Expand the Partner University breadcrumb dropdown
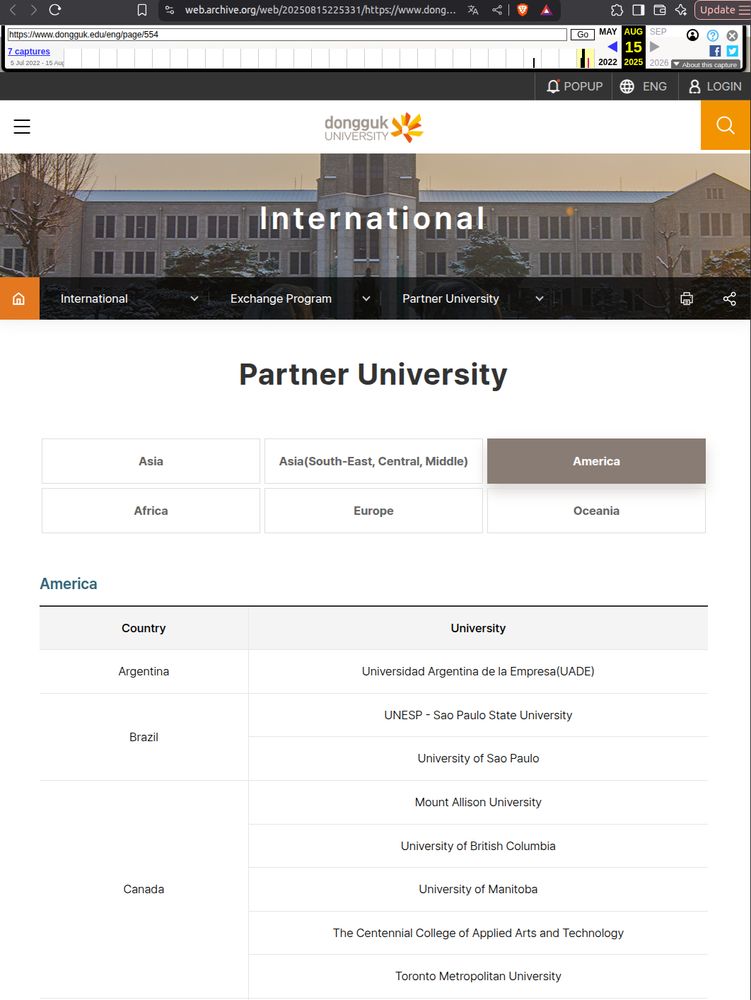Viewport: 751px width, 1000px height. click(x=473, y=298)
